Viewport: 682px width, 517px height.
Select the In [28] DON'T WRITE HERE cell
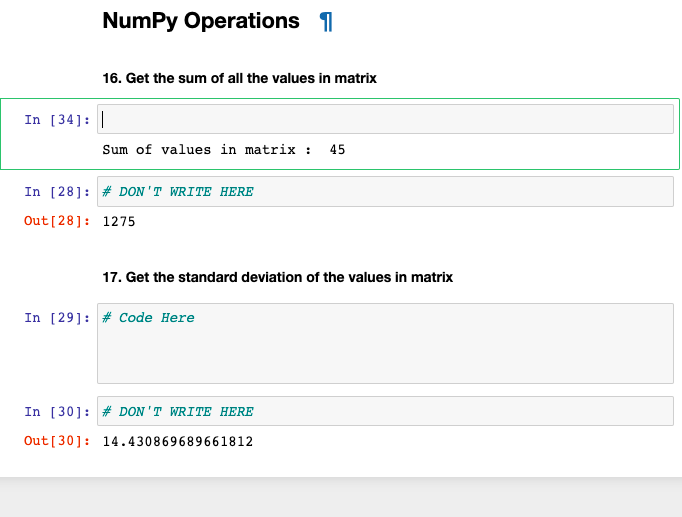pos(385,191)
